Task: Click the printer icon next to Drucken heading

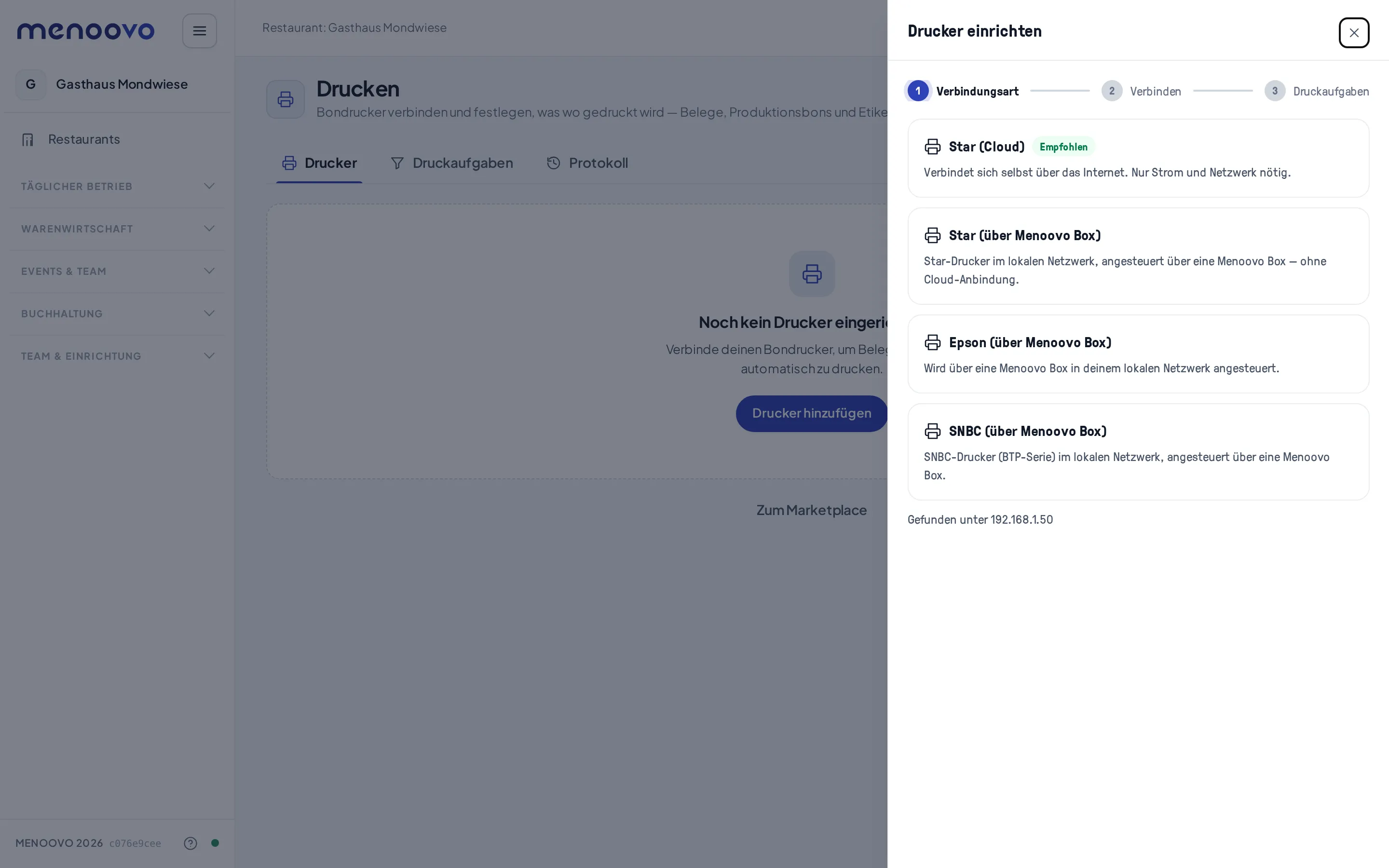Action: (x=285, y=99)
